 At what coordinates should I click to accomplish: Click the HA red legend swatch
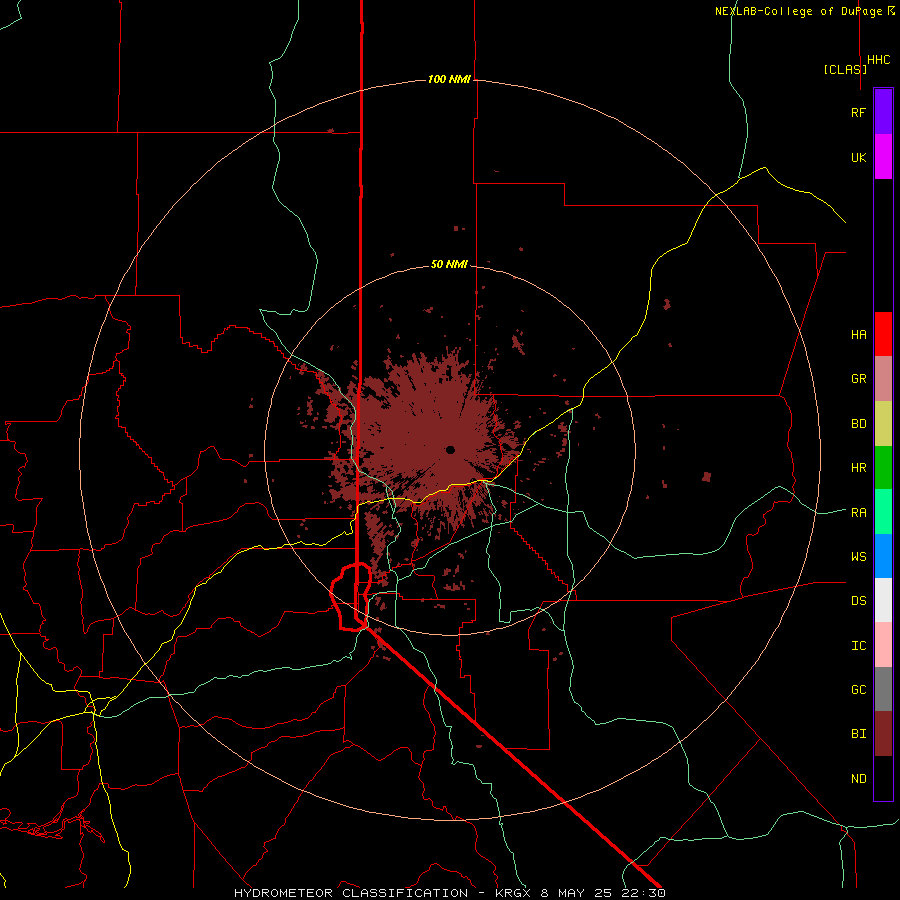pyautogui.click(x=883, y=334)
